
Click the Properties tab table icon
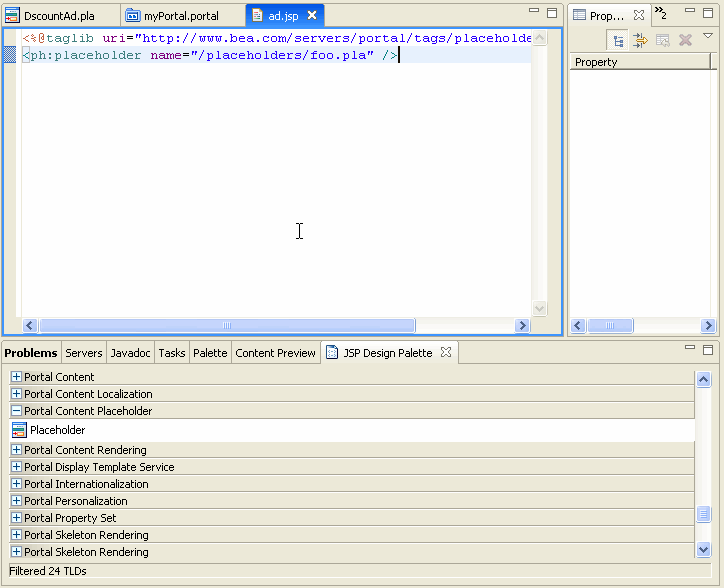(579, 15)
